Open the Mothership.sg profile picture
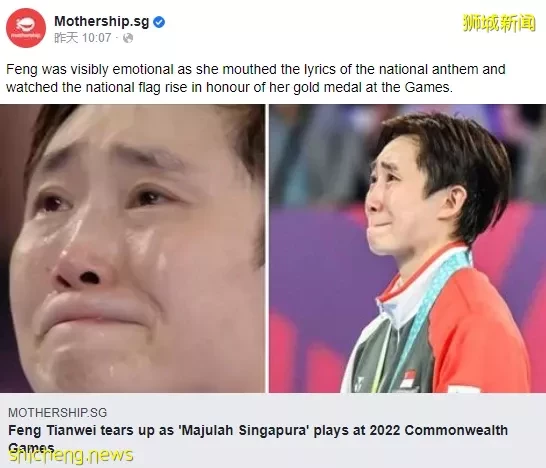The height and width of the screenshot is (468, 546). (x=26, y=28)
